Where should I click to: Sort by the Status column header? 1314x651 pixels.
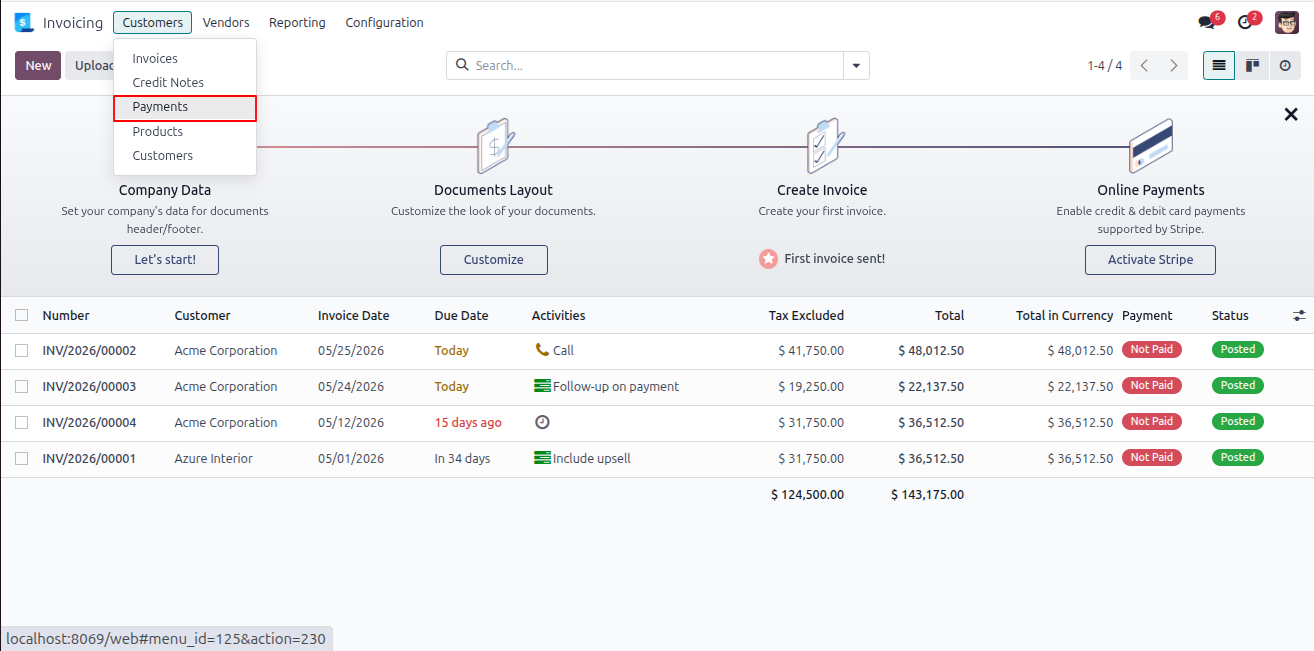1230,315
